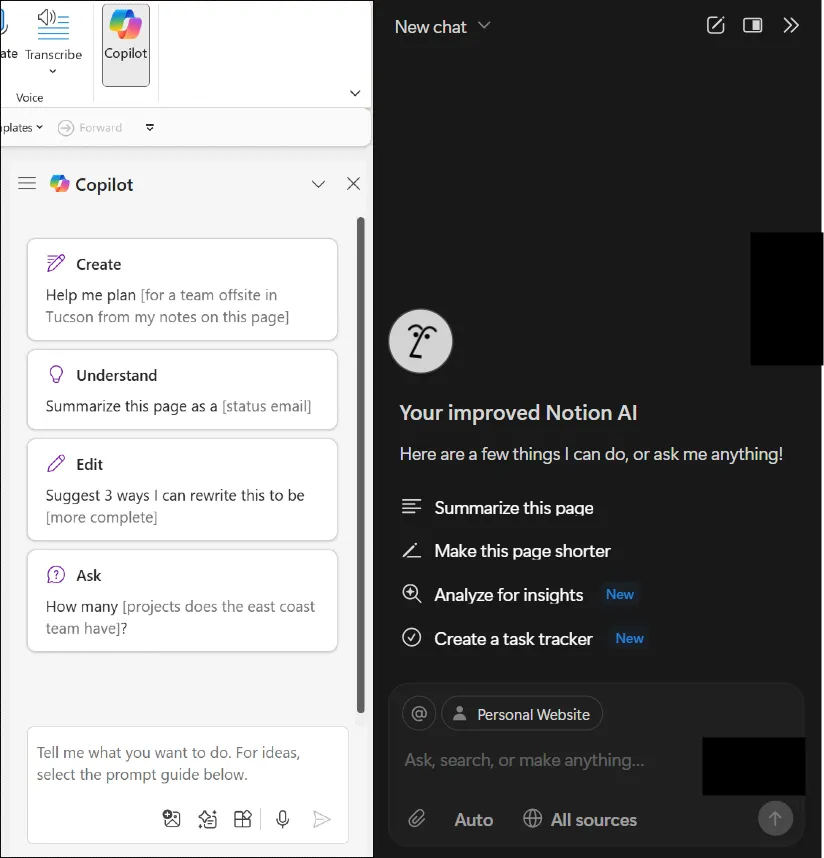The width and height of the screenshot is (824, 858).
Task: Open the quick access customize dropdown
Action: [x=149, y=127]
